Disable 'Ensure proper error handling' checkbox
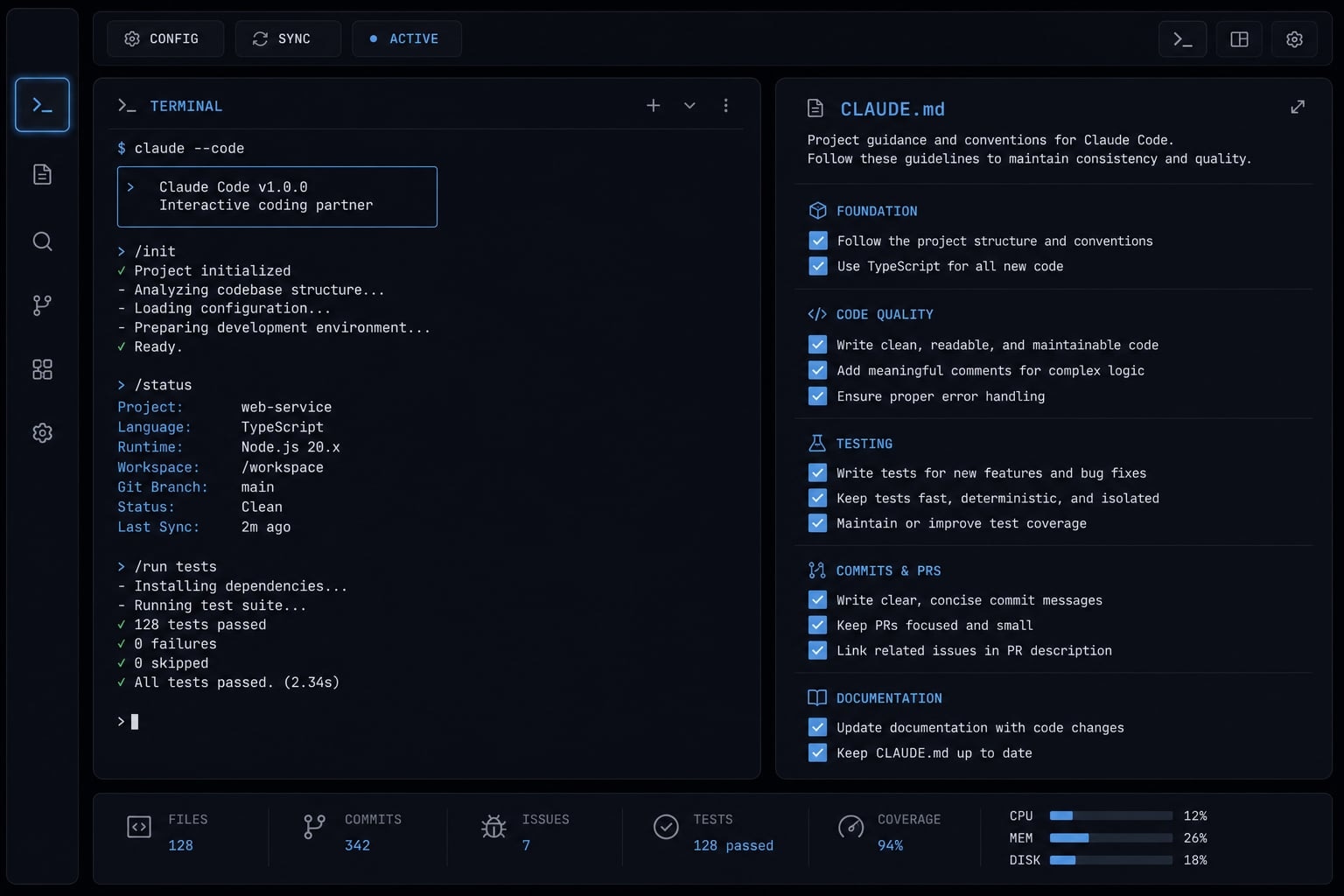Screen dimensions: 1344x896 coord(817,395)
